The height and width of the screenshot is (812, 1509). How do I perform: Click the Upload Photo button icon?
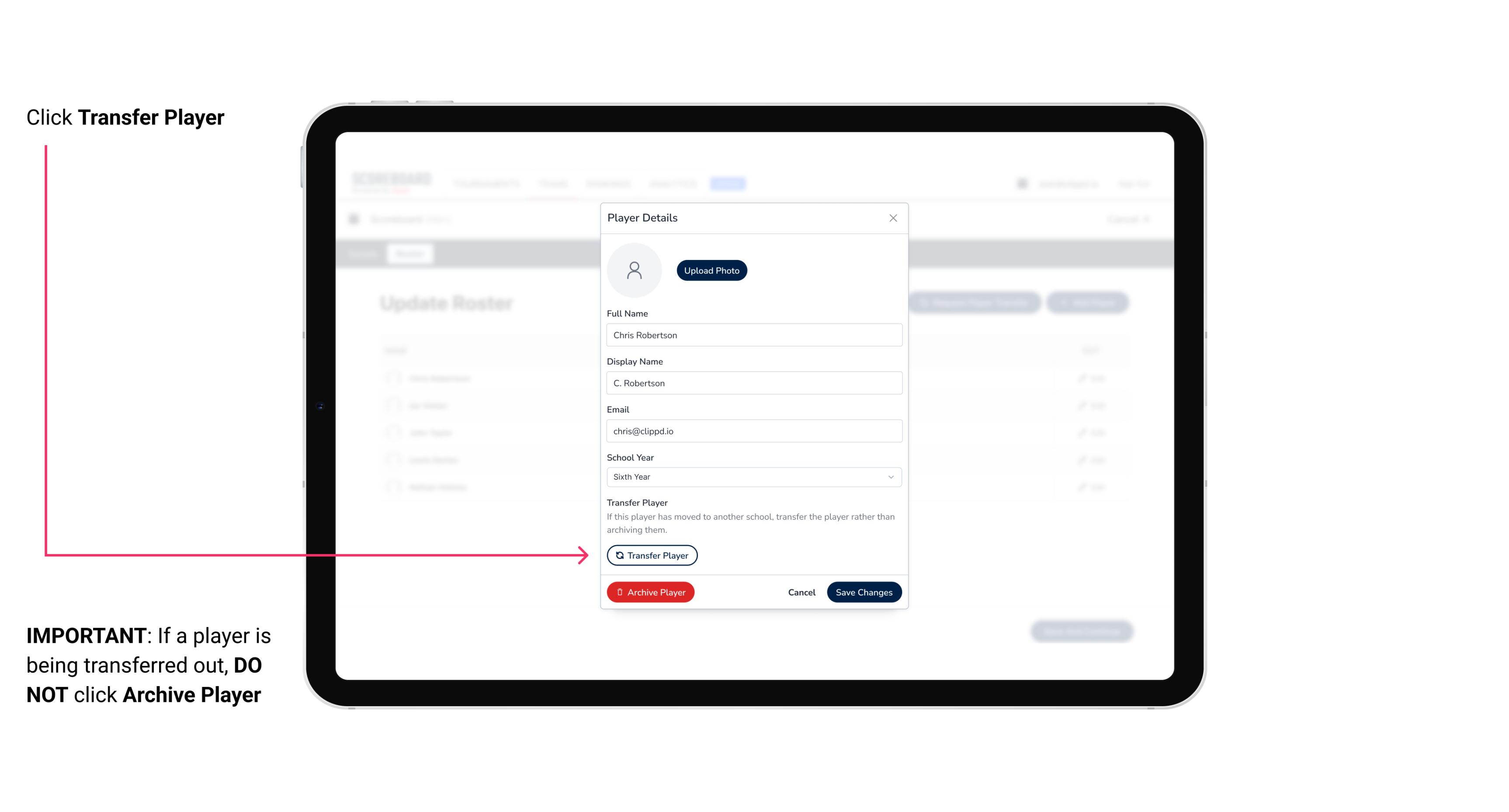point(712,270)
